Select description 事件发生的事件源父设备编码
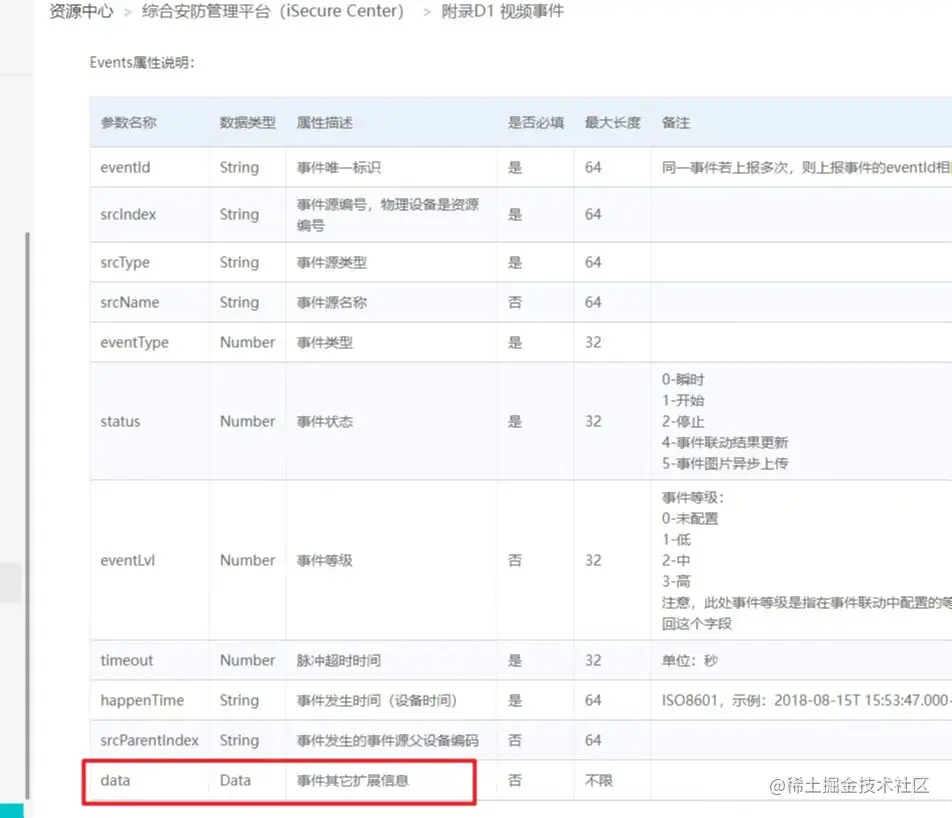 click(387, 740)
